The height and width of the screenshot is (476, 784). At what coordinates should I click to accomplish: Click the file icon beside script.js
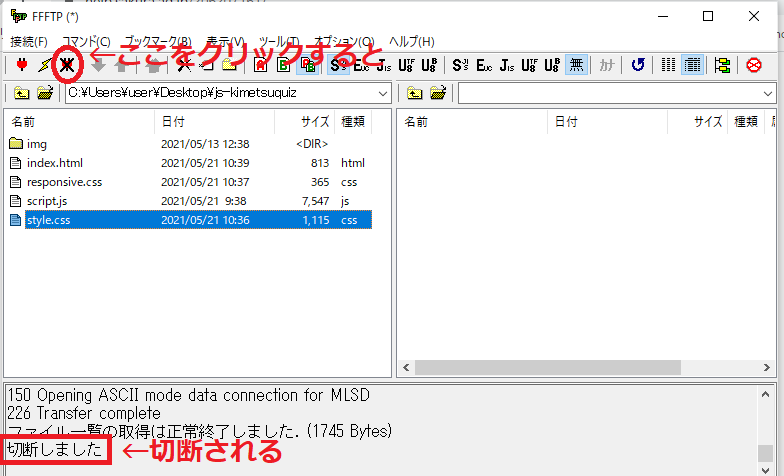[x=16, y=201]
